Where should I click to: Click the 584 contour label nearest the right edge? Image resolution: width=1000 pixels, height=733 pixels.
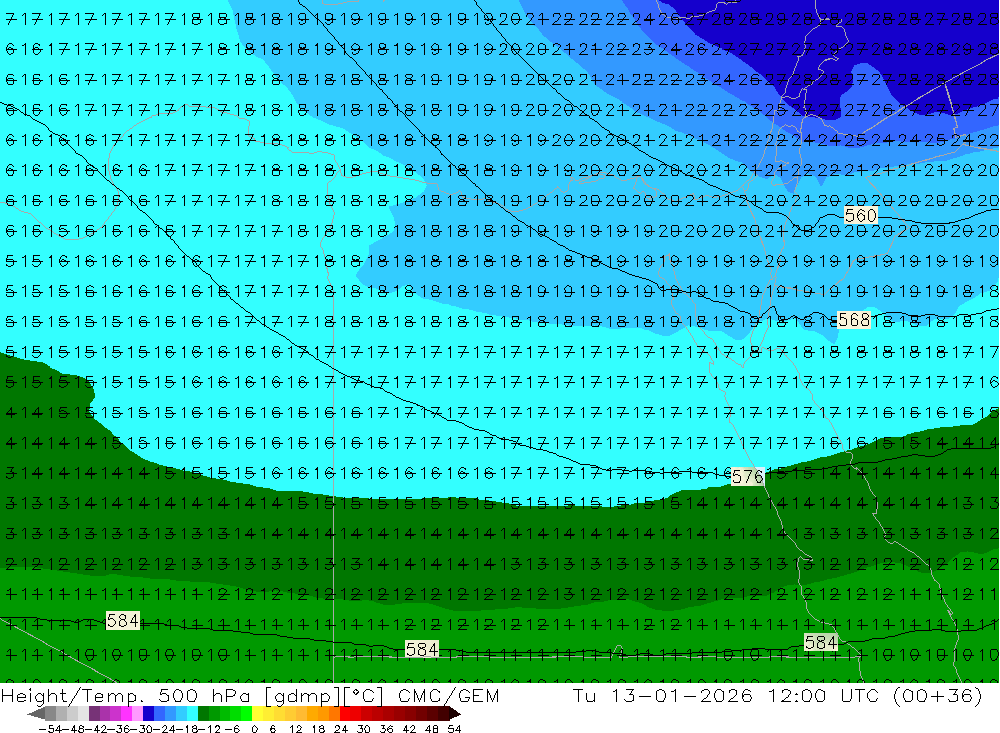(821, 642)
